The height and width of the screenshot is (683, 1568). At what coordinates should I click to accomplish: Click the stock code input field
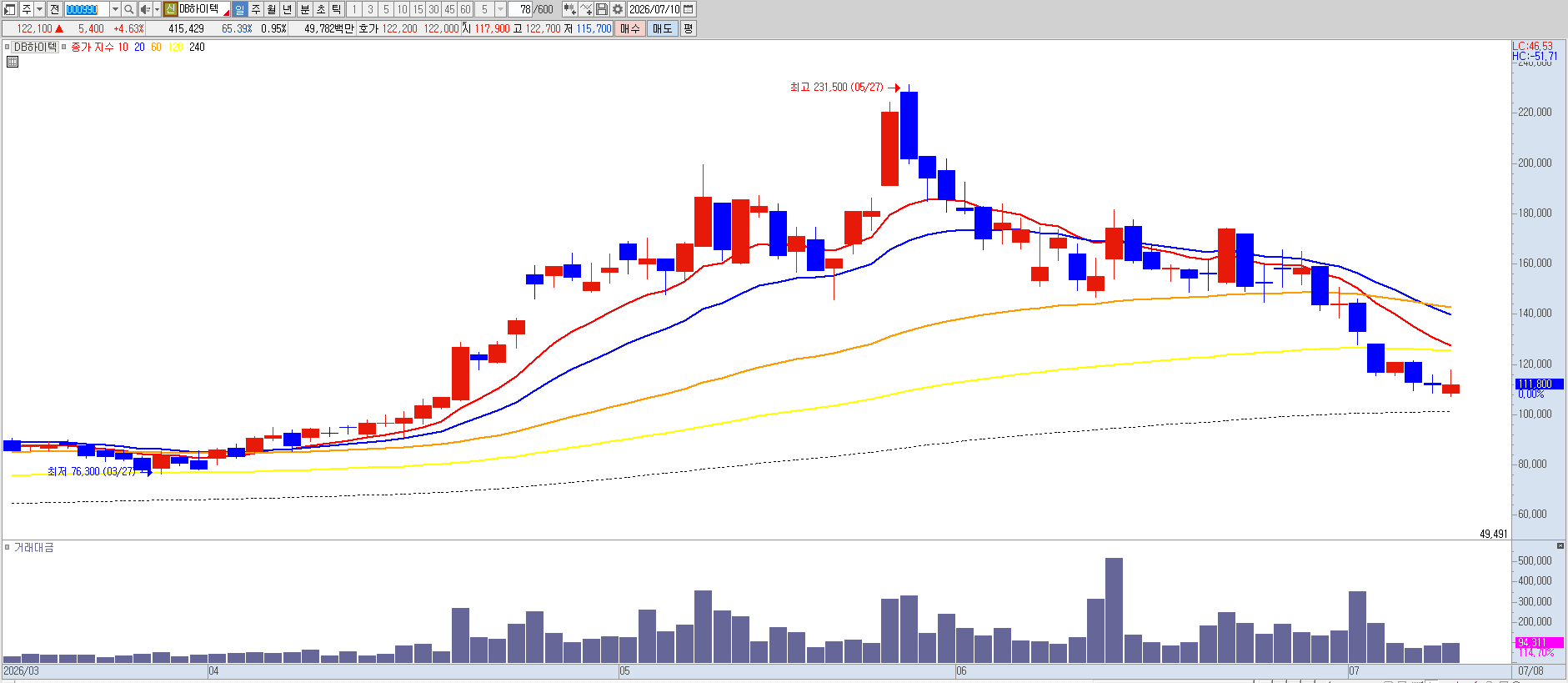click(x=87, y=9)
